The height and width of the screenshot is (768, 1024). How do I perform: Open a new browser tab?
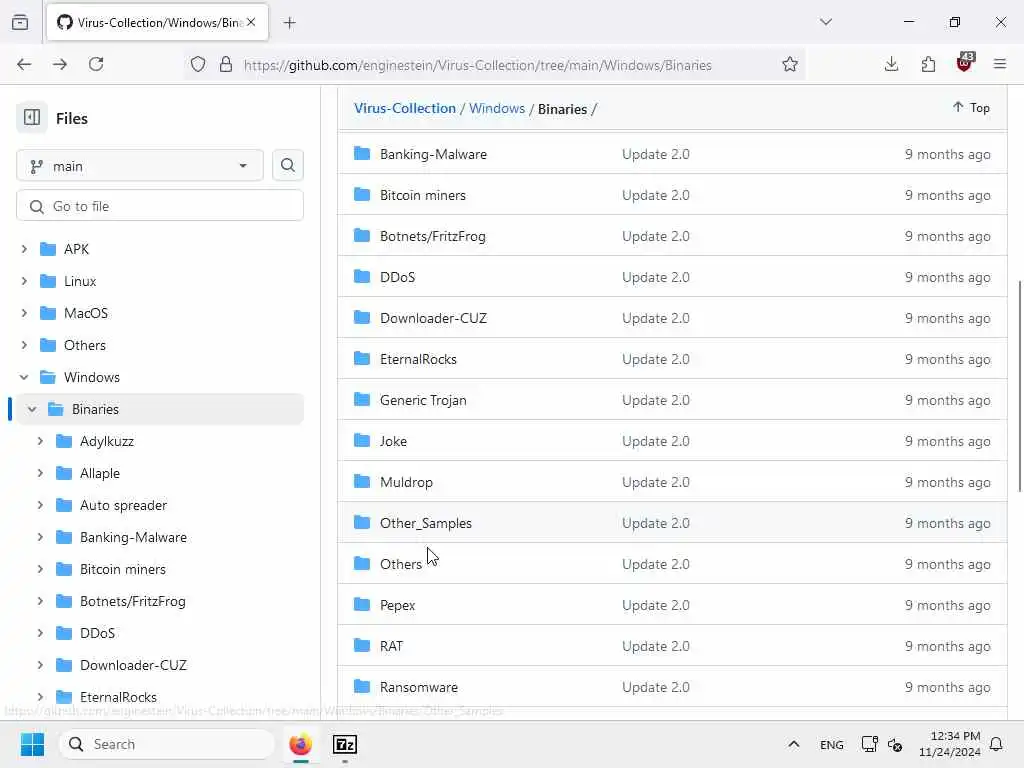(x=289, y=23)
